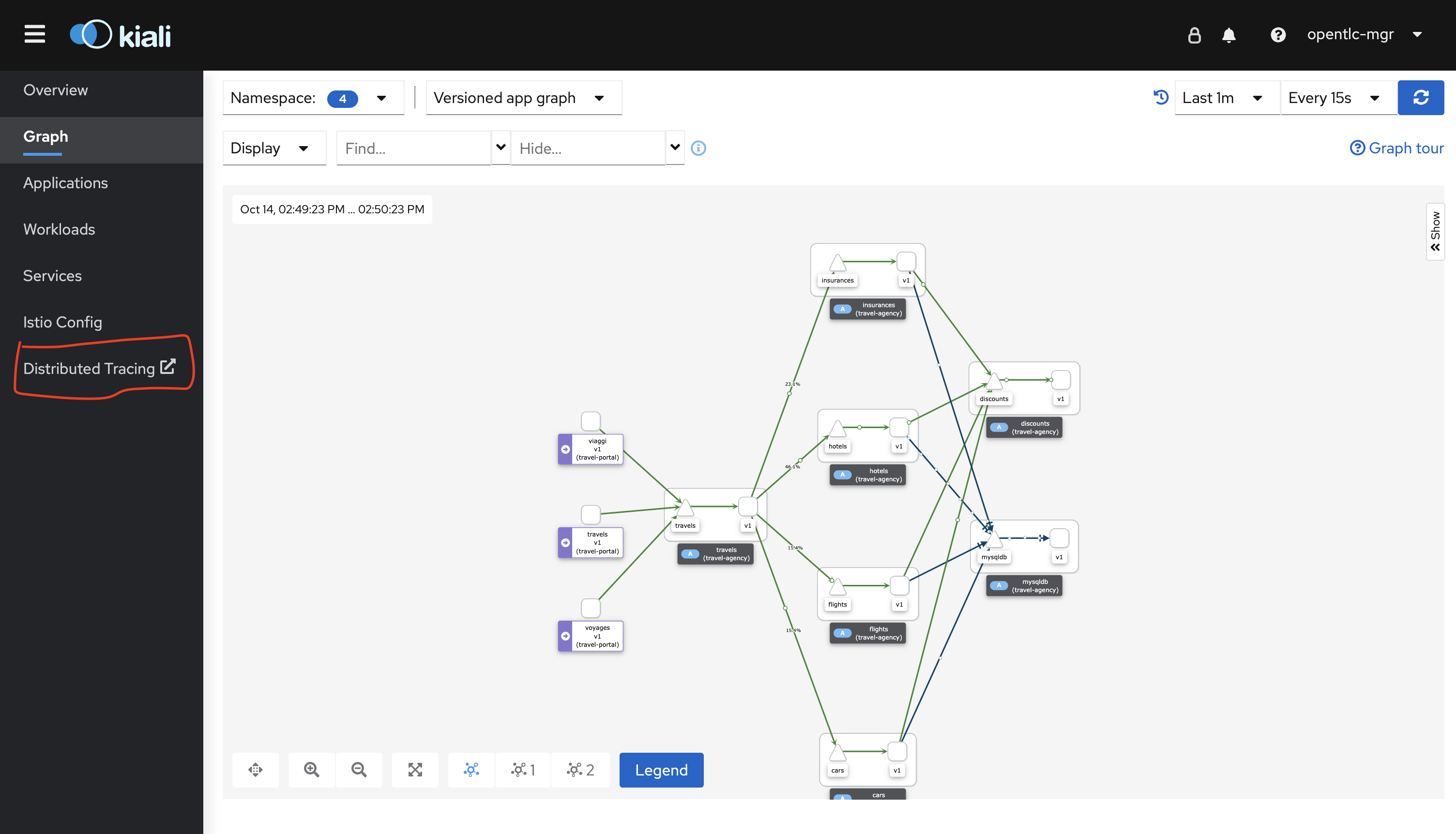This screenshot has width=1456, height=834.
Task: Select the Graph menu item
Action: (x=45, y=136)
